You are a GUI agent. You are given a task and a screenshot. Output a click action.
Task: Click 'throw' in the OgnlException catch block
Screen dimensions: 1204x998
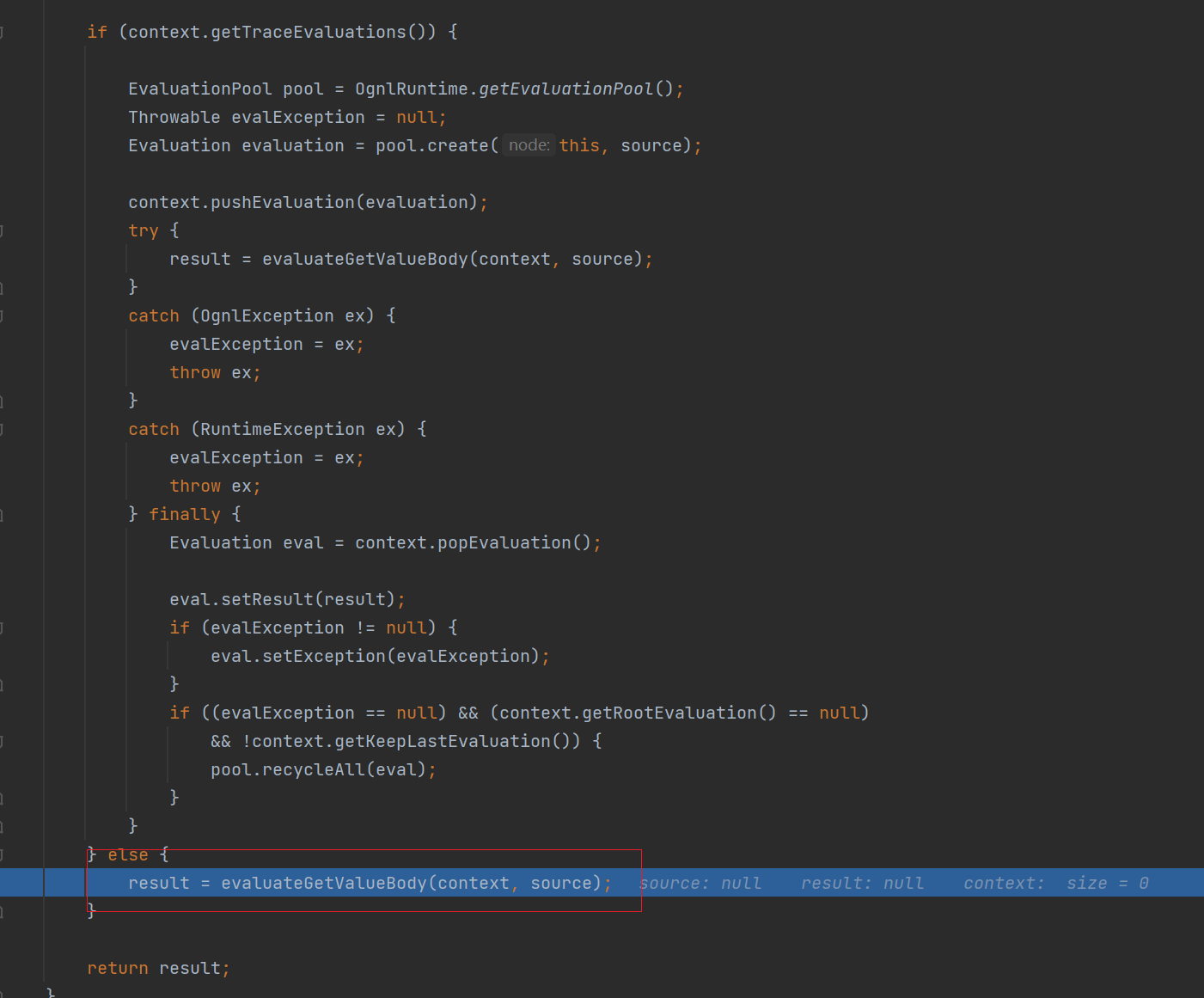tap(195, 372)
